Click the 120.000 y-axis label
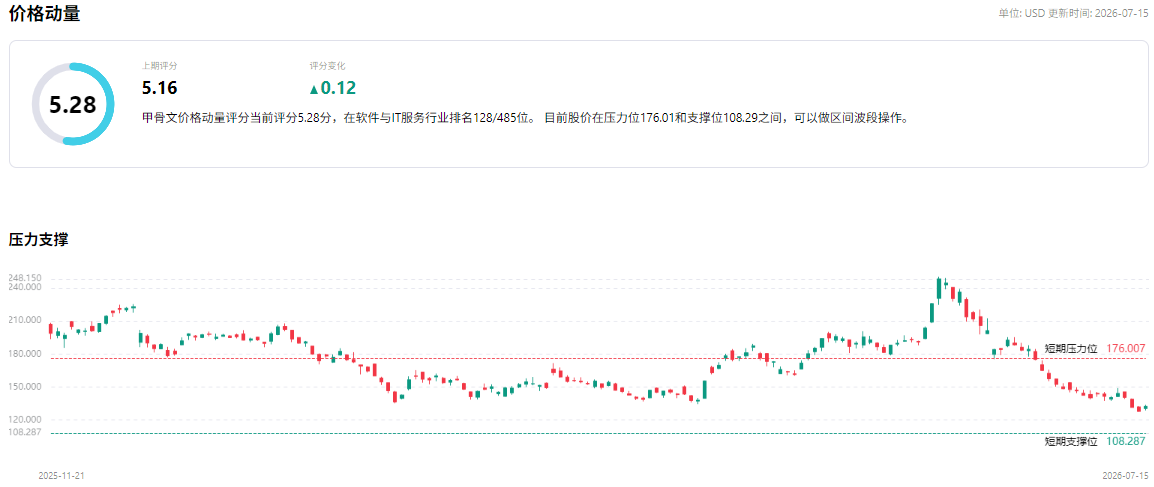 25,419
